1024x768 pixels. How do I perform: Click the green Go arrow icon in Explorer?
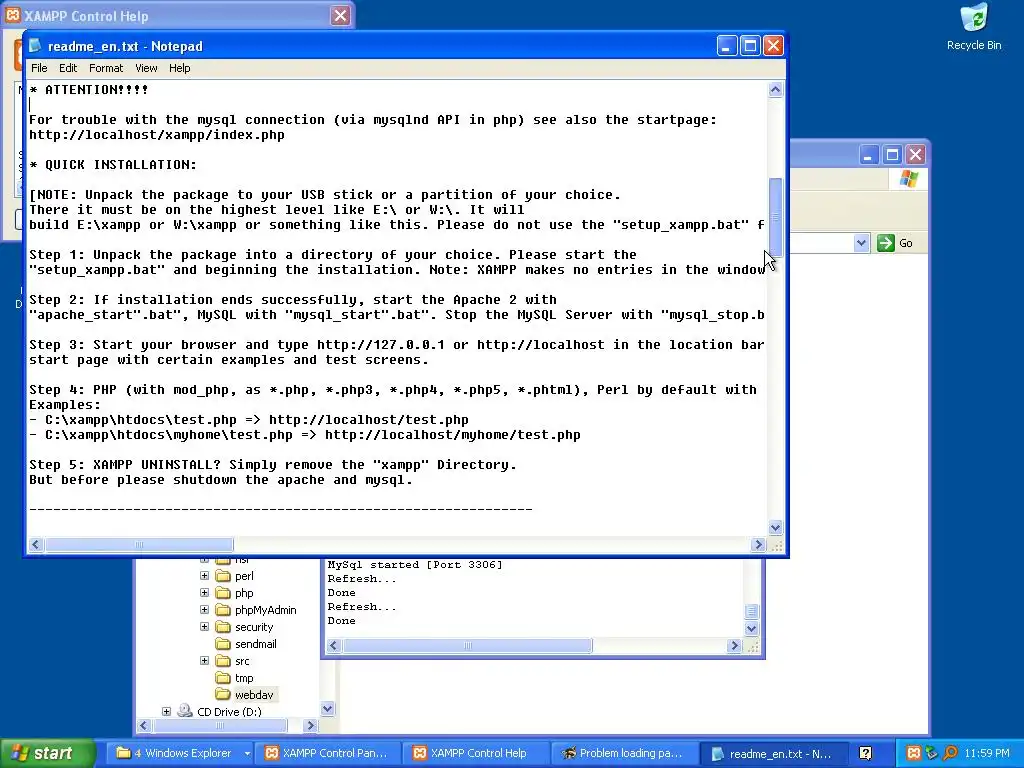pyautogui.click(x=886, y=243)
